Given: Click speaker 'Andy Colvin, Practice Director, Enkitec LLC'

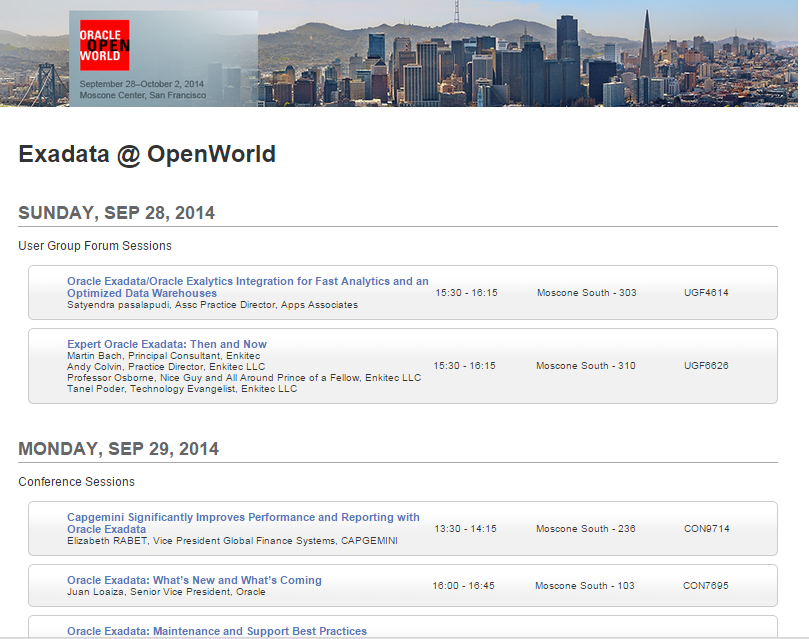Looking at the screenshot, I should [166, 367].
